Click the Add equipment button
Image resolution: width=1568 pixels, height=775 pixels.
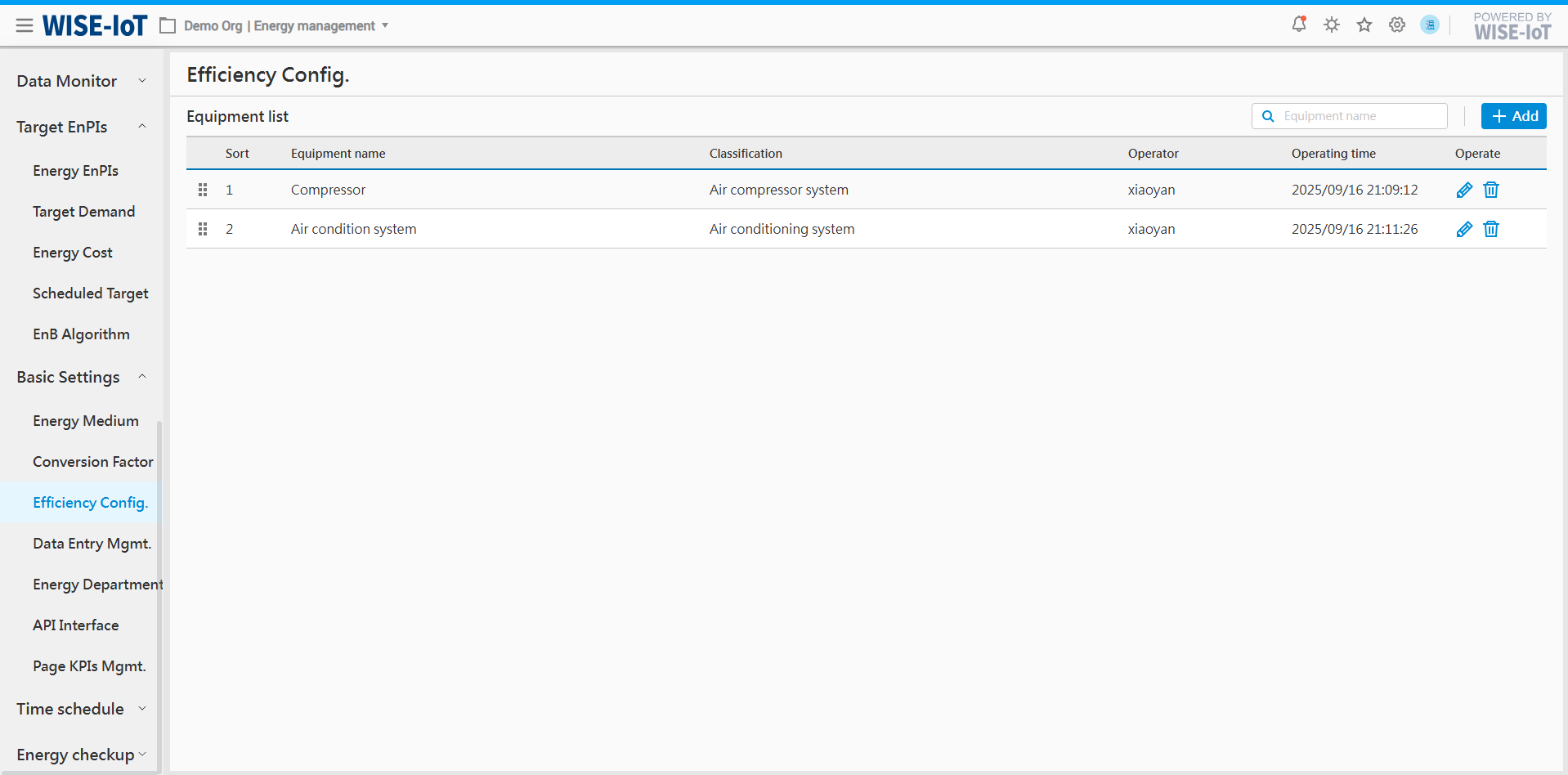coord(1513,116)
